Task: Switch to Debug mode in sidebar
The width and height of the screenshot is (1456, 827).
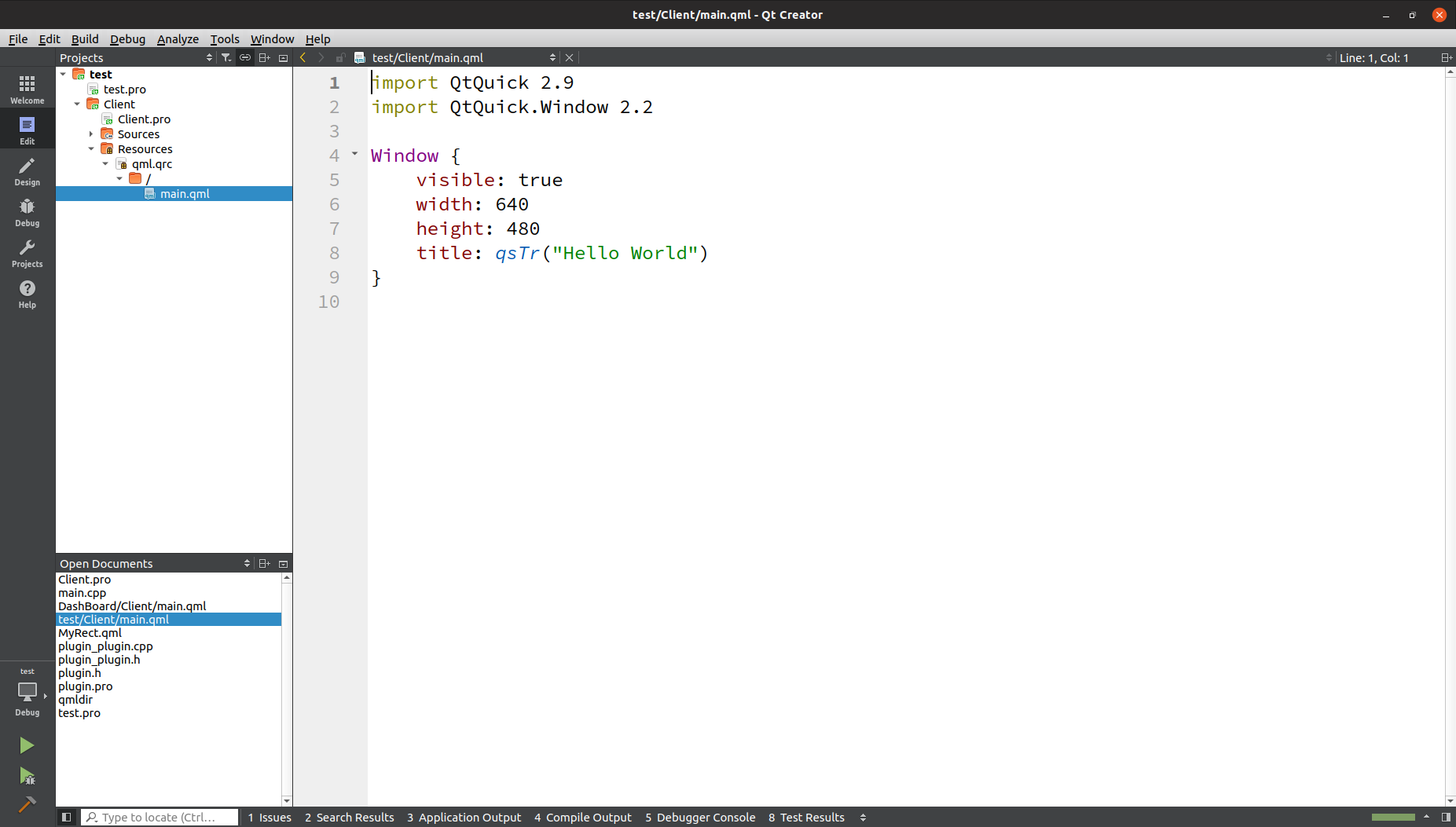Action: coord(27,211)
